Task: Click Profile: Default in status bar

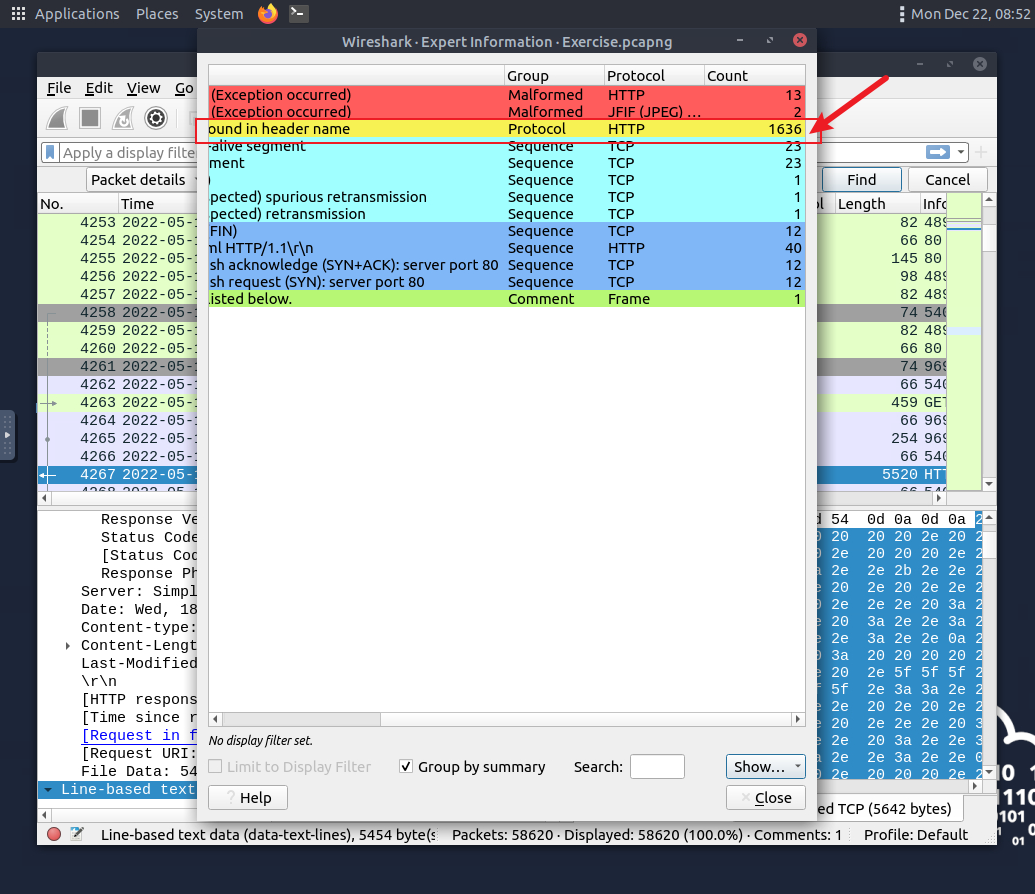Action: tap(916, 835)
